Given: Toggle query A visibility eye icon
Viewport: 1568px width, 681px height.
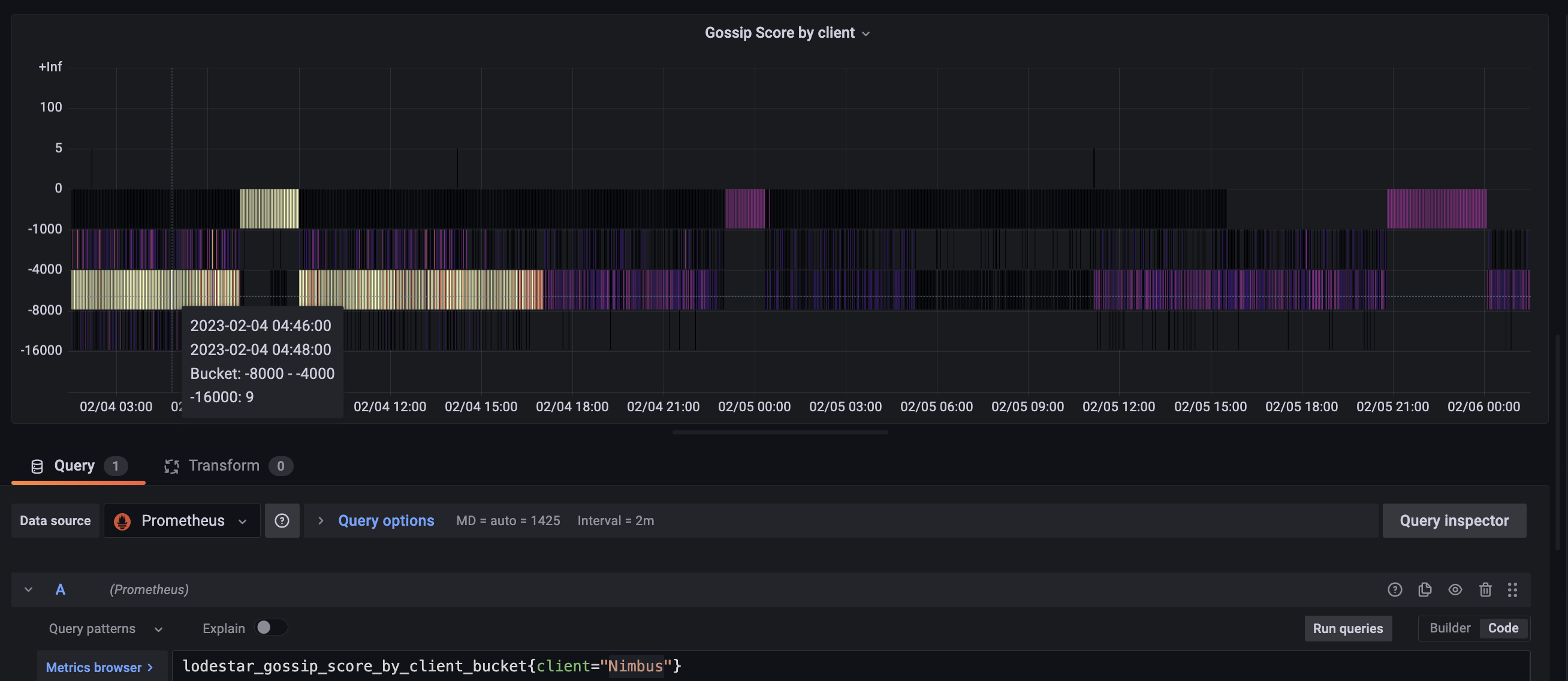Looking at the screenshot, I should click(1455, 589).
